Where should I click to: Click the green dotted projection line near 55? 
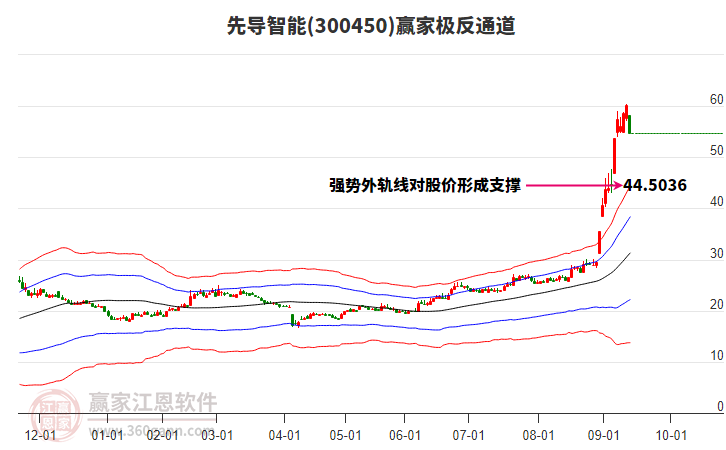pos(678,133)
